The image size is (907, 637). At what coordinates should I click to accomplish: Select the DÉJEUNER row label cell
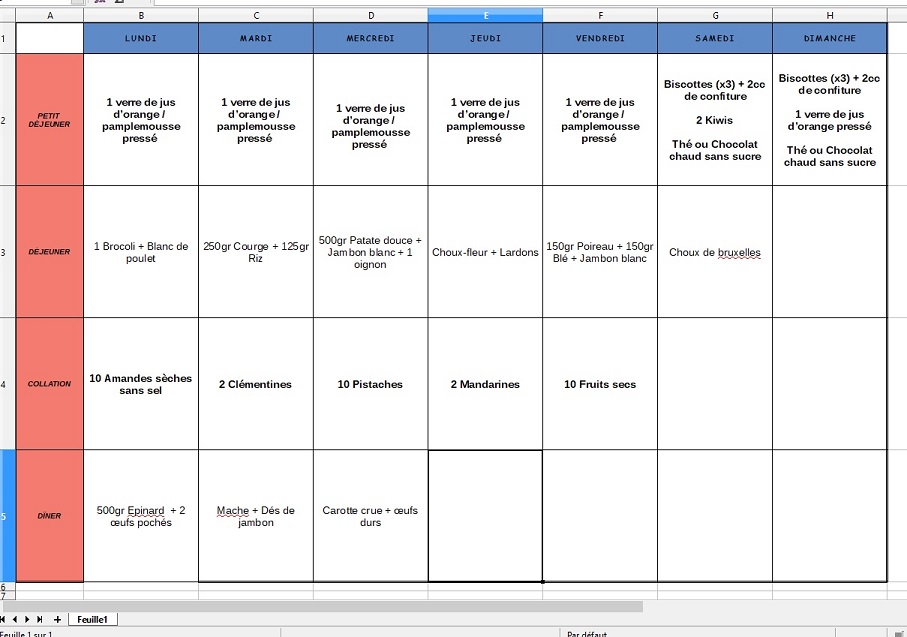[50, 252]
